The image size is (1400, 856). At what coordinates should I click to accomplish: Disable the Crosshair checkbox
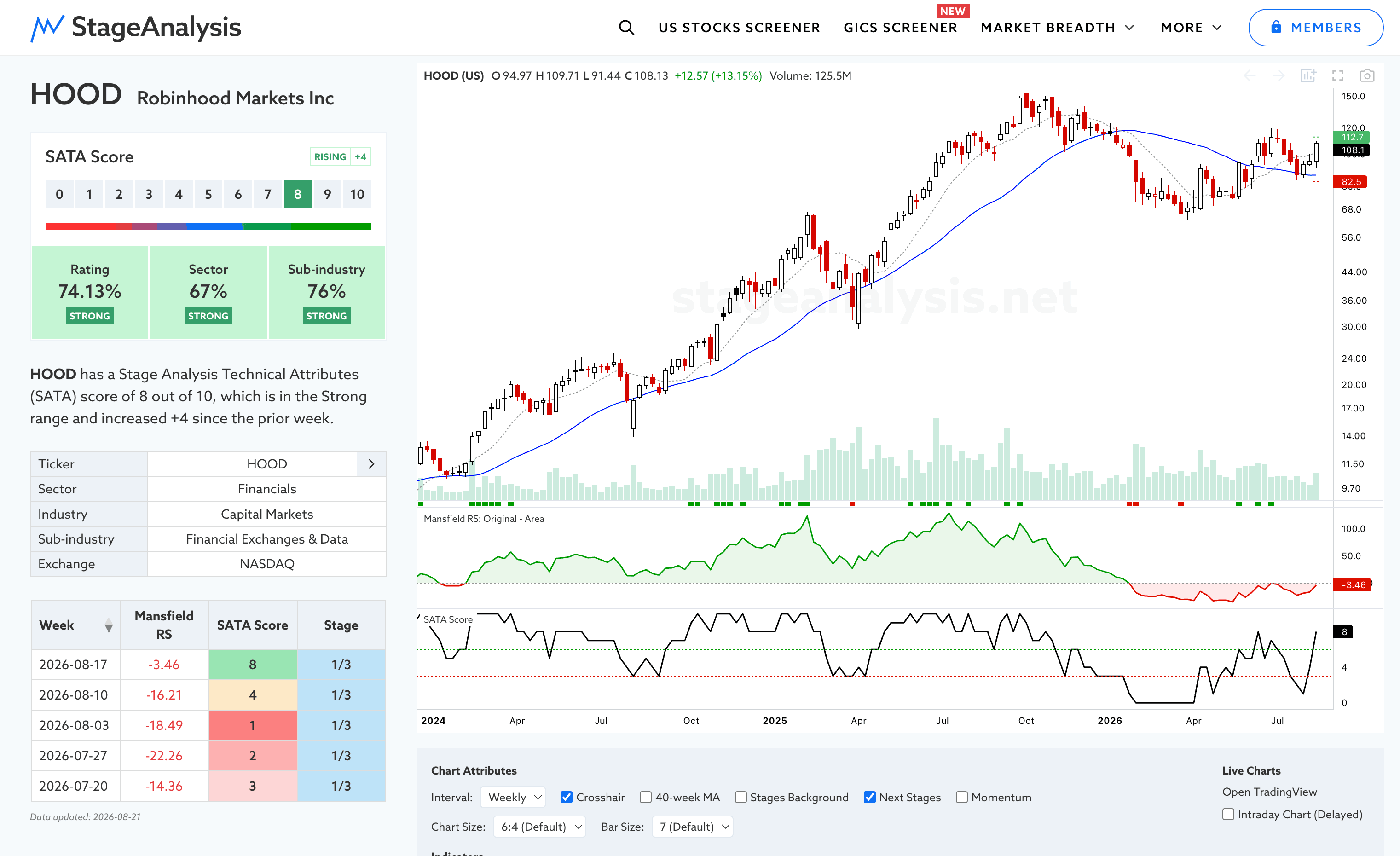coord(566,797)
